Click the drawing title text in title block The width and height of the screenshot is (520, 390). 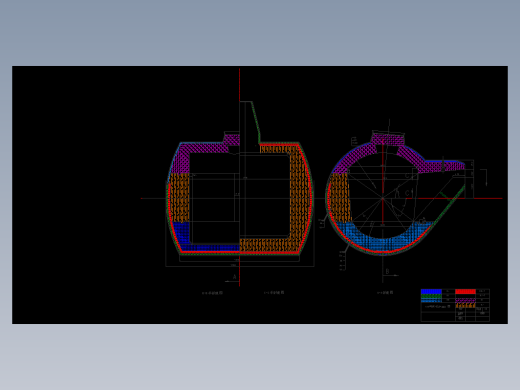click(x=437, y=306)
